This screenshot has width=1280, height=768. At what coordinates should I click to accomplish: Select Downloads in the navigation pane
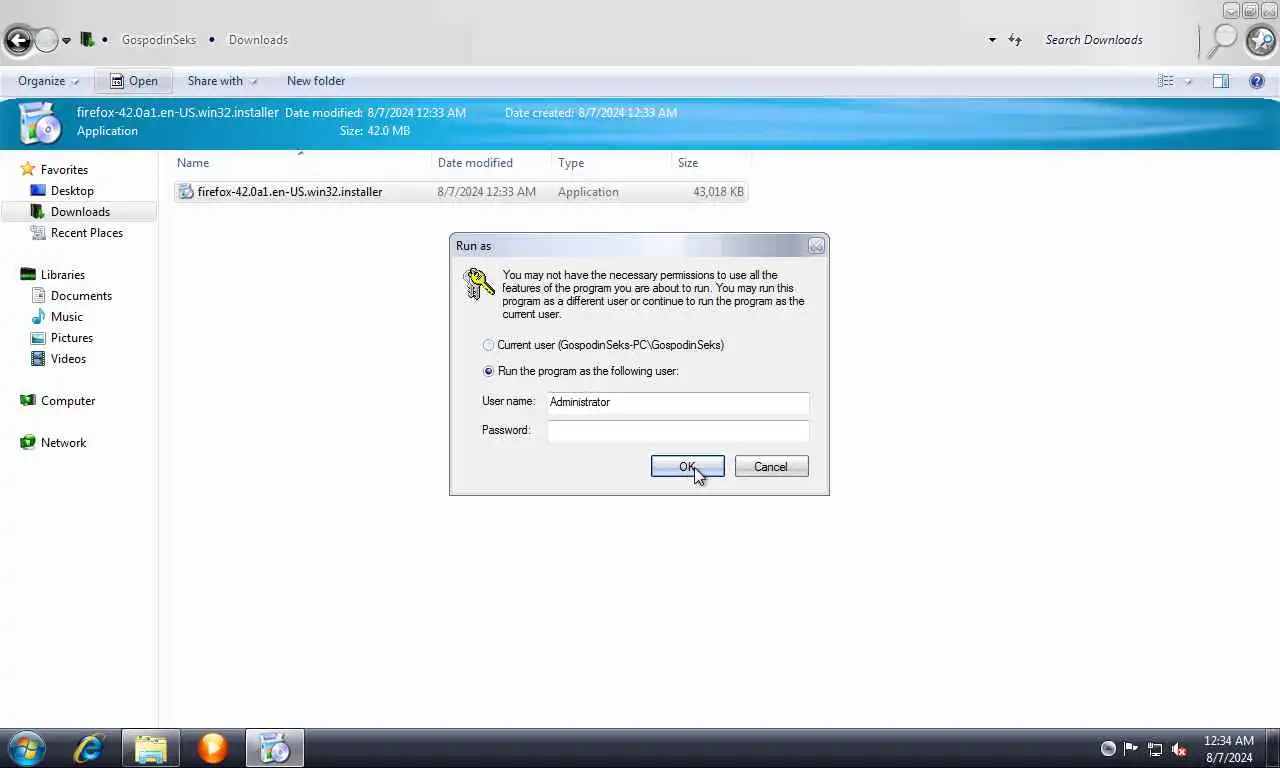click(80, 212)
